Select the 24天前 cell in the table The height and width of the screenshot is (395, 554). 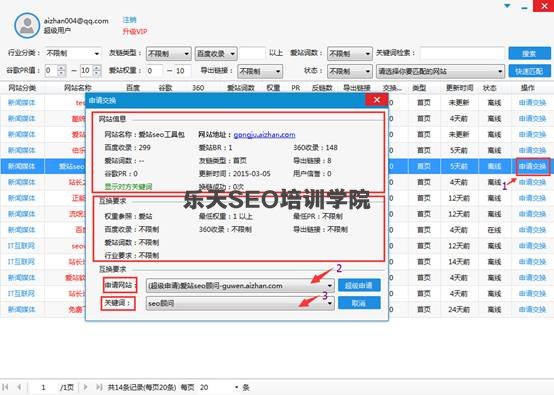click(459, 309)
